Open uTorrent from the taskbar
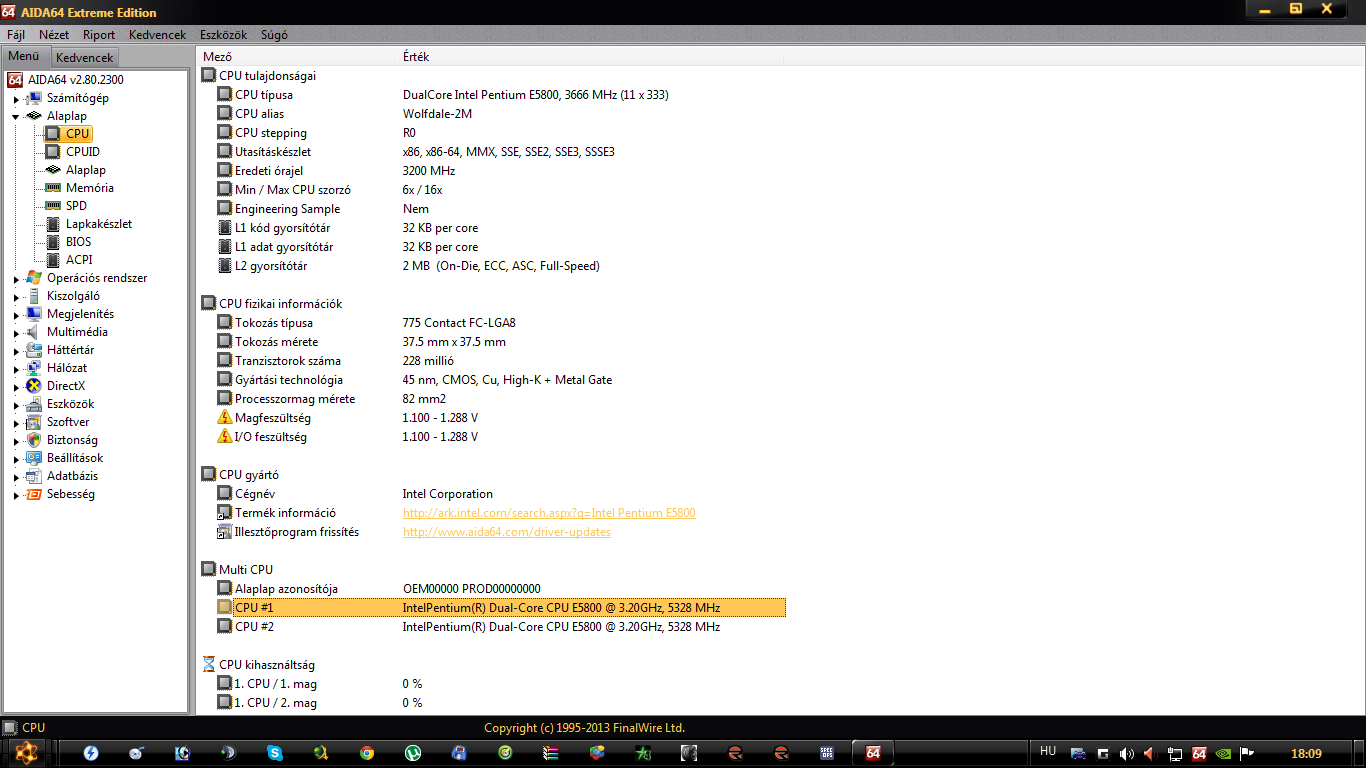 413,753
